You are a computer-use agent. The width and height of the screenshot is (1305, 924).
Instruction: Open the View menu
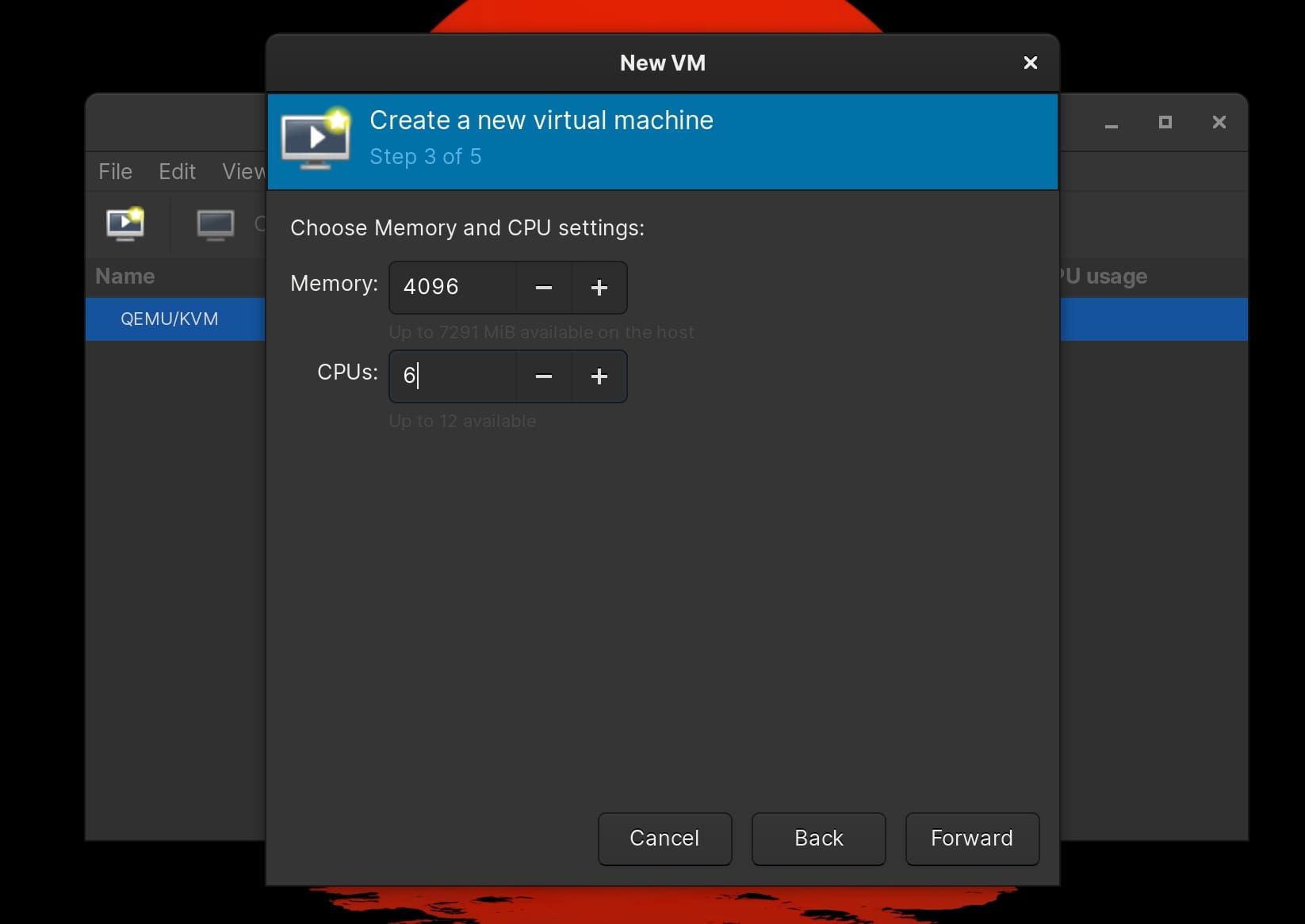pyautogui.click(x=242, y=171)
